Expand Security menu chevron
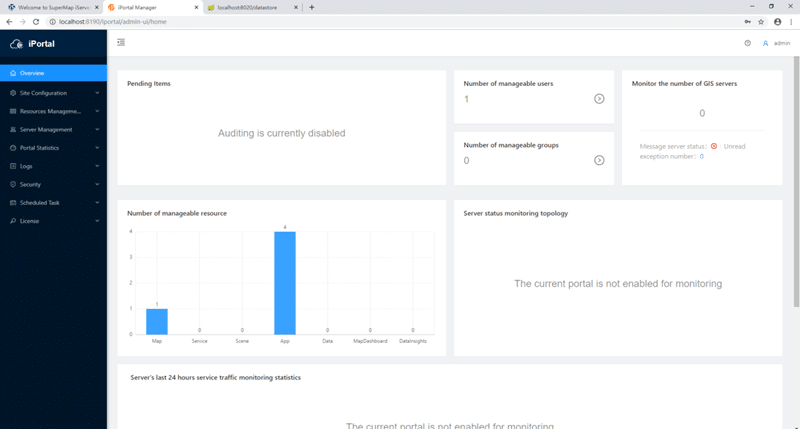800x429 pixels. click(97, 184)
